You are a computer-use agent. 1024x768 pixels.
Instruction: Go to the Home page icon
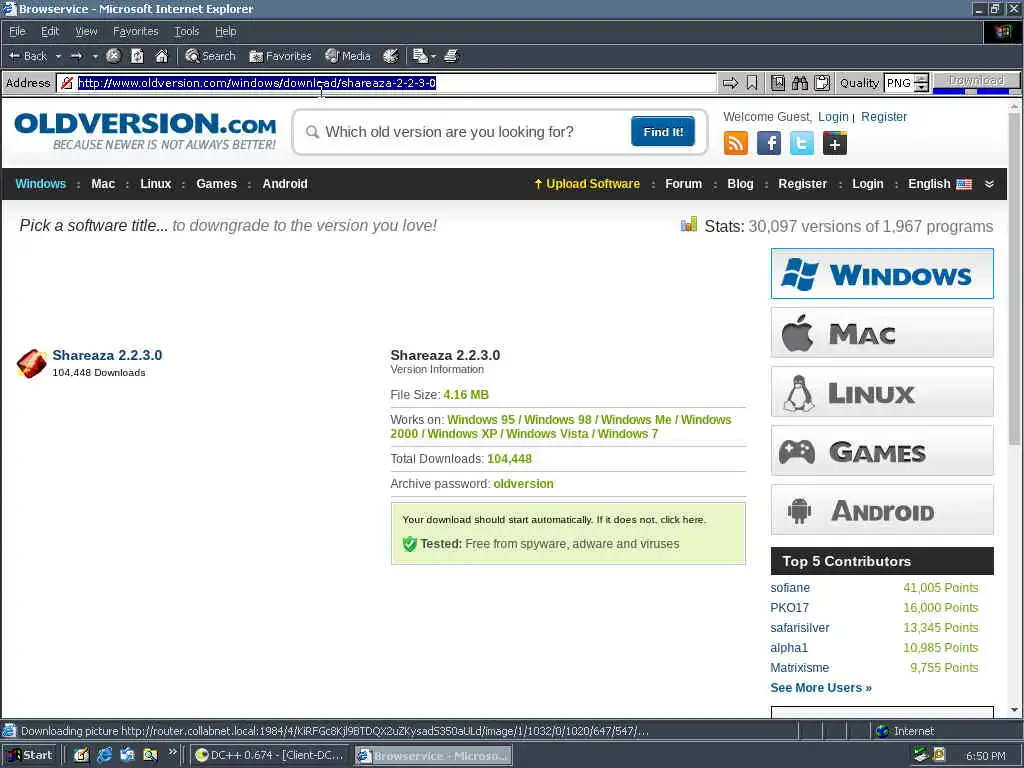(x=161, y=56)
